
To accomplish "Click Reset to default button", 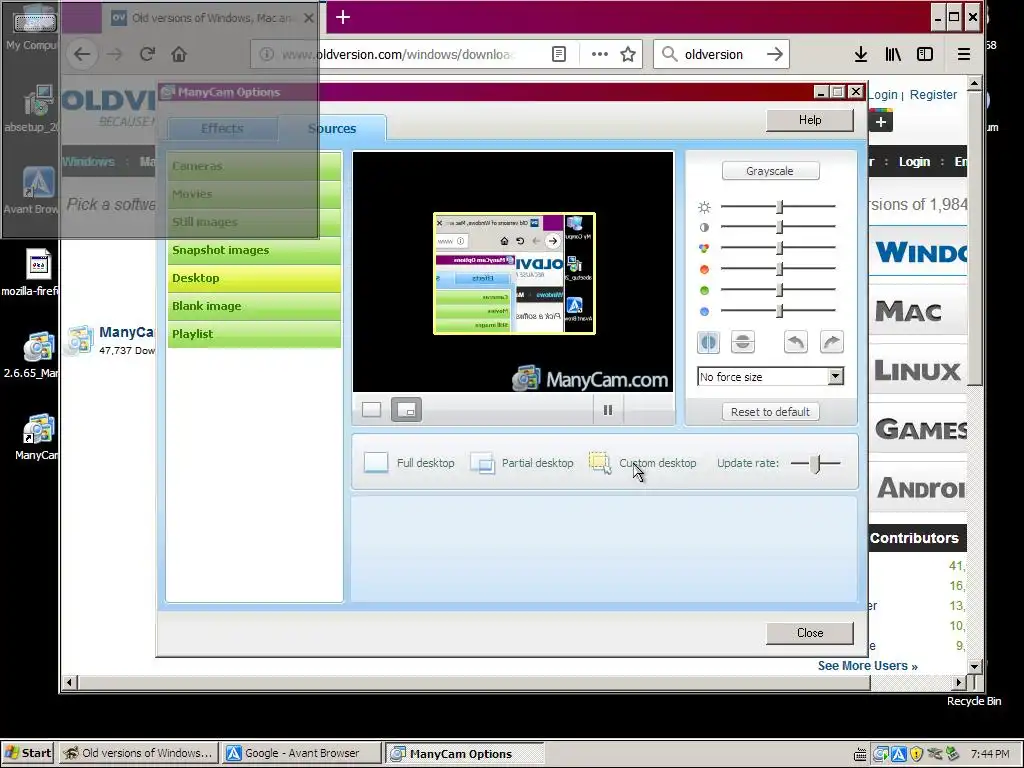I will pyautogui.click(x=770, y=412).
